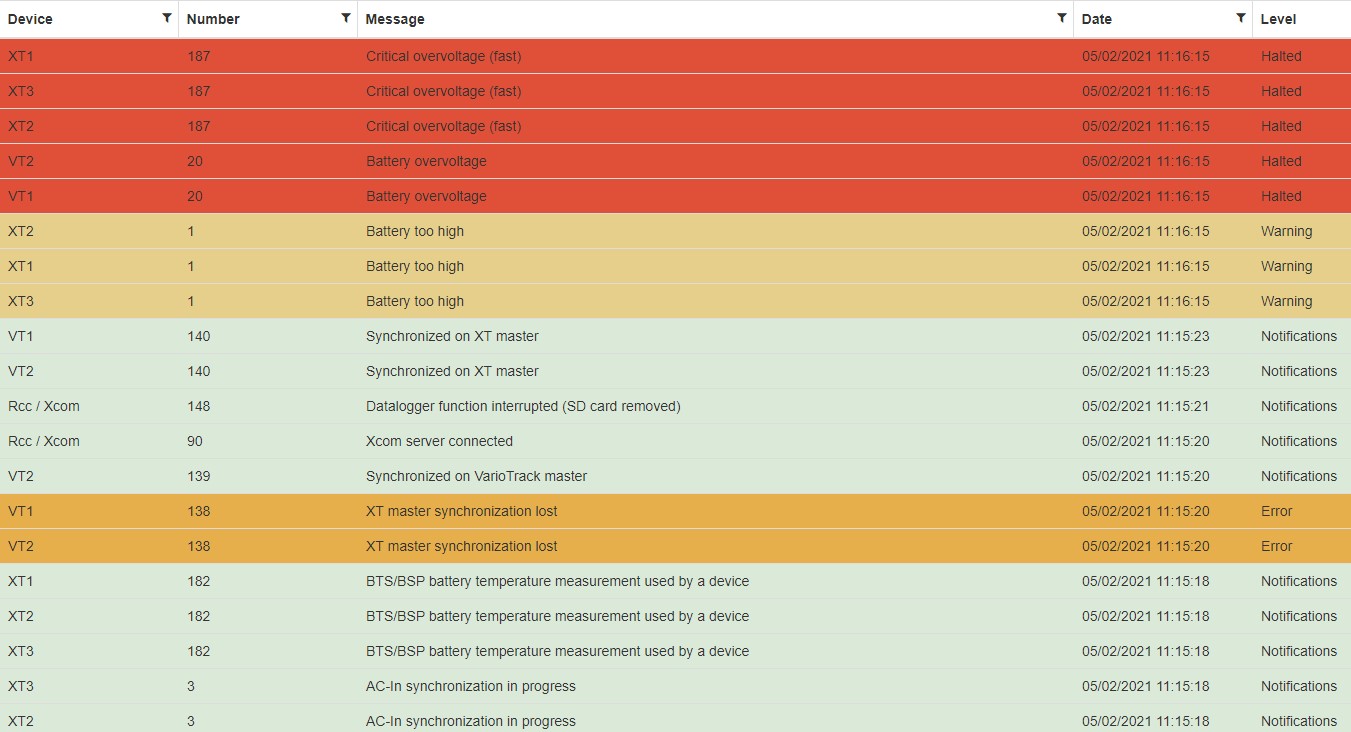Click VT1 XT master synchronization lost message

coord(461,511)
